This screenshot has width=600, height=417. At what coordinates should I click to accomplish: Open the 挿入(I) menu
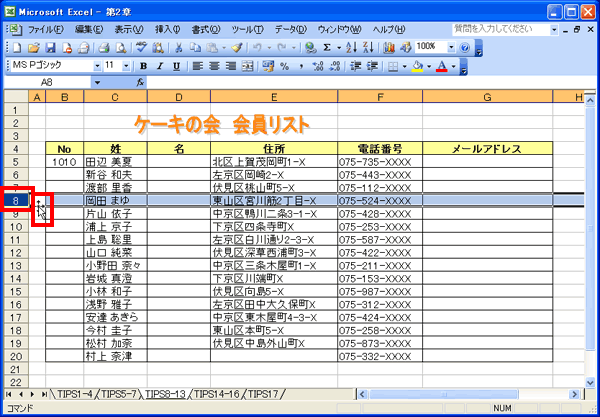[x=167, y=29]
